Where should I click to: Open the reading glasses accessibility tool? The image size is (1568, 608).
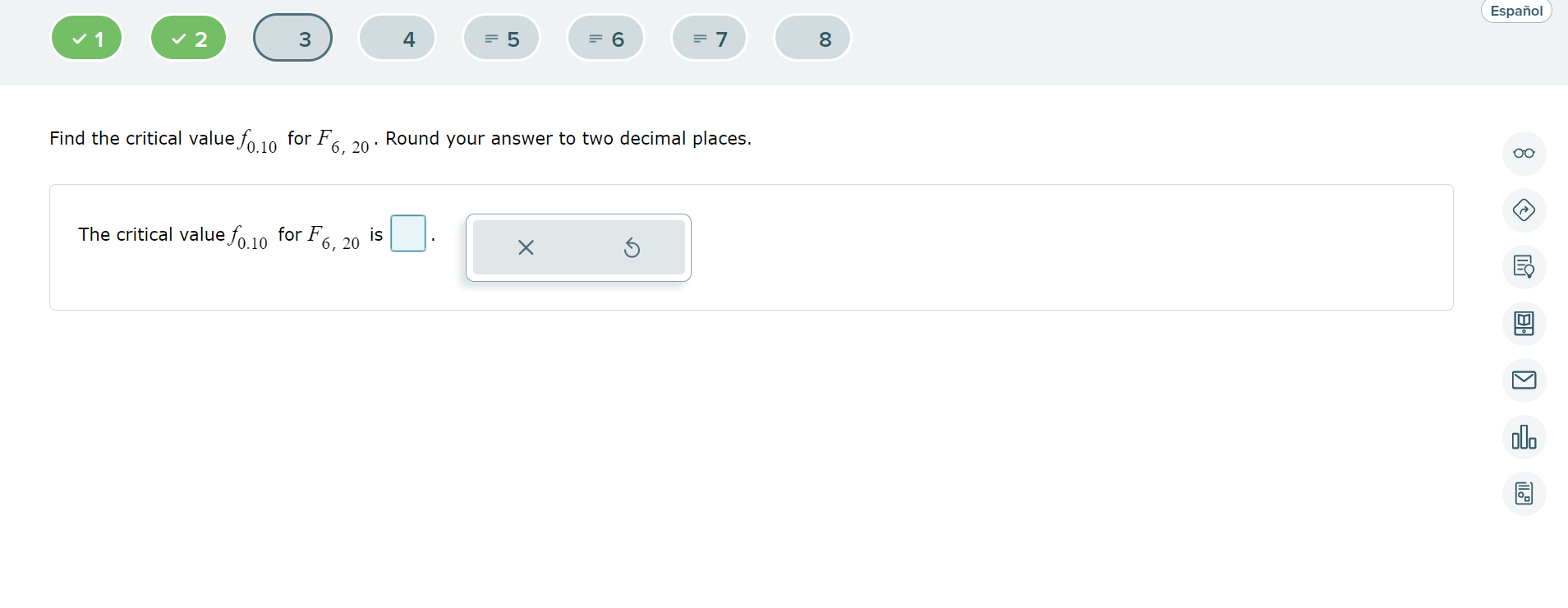[x=1524, y=153]
